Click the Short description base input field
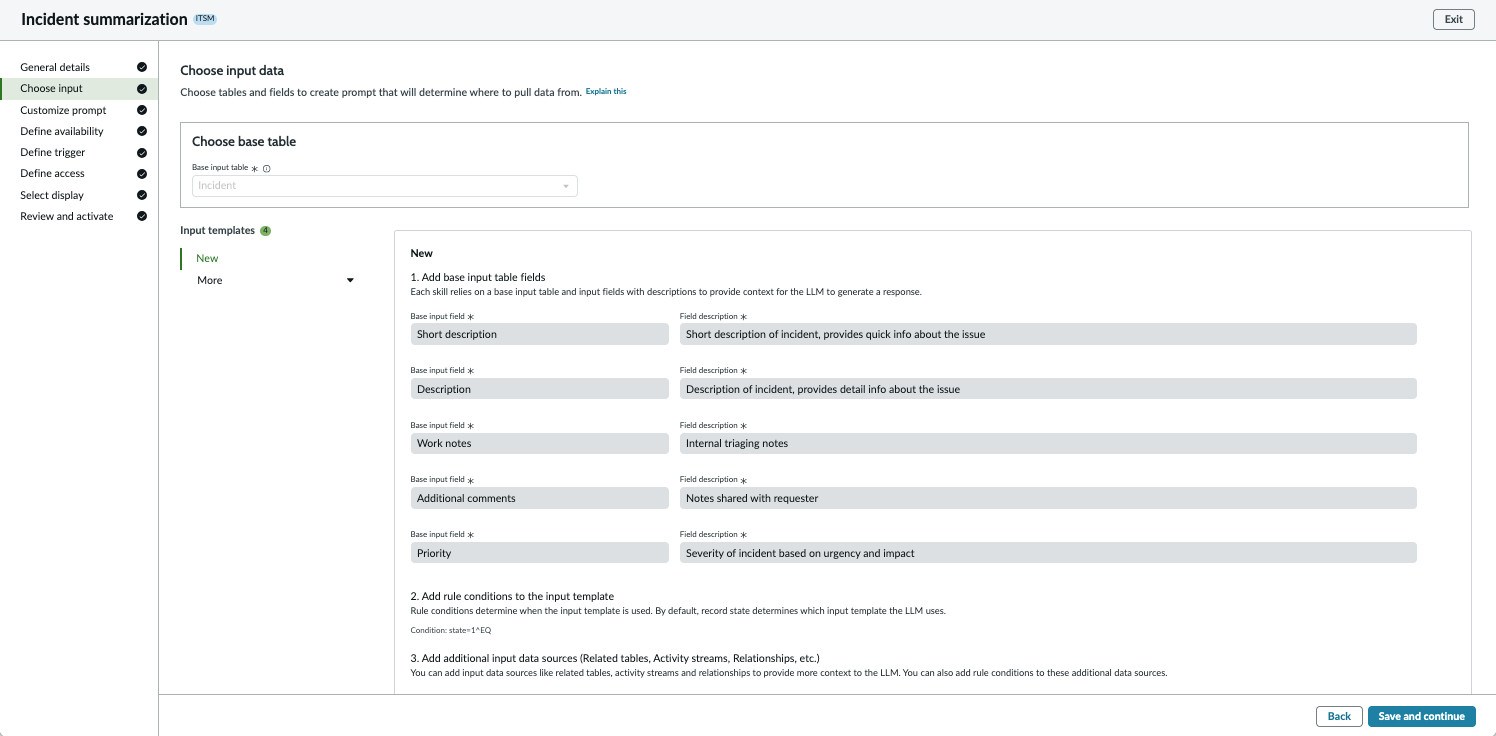Screen dimensions: 1496x736 (539, 334)
